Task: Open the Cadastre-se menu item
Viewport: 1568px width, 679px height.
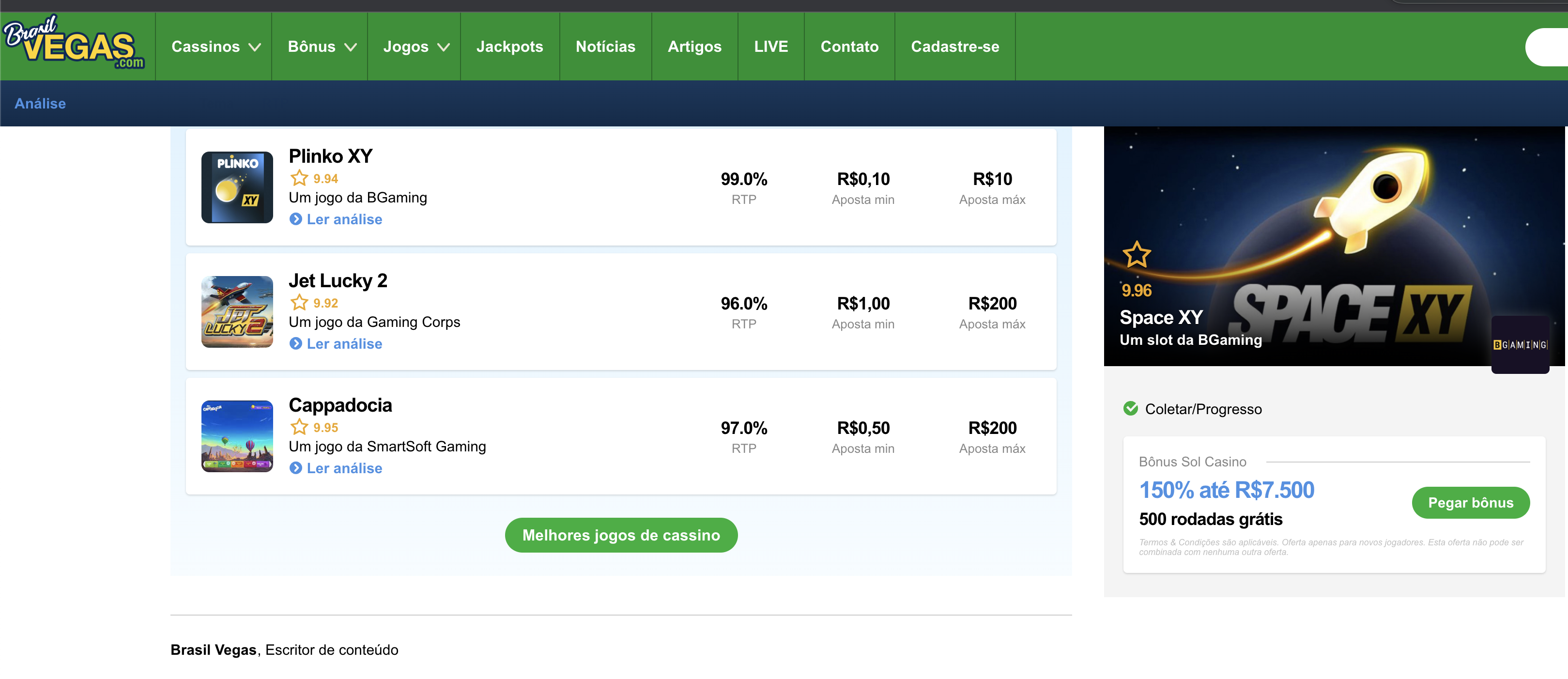Action: (954, 47)
